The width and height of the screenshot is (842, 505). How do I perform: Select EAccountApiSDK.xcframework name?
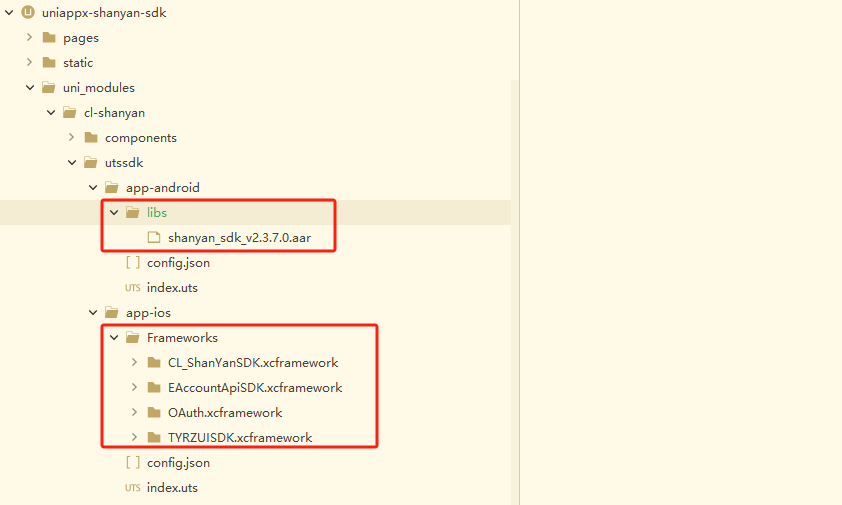[x=255, y=387]
